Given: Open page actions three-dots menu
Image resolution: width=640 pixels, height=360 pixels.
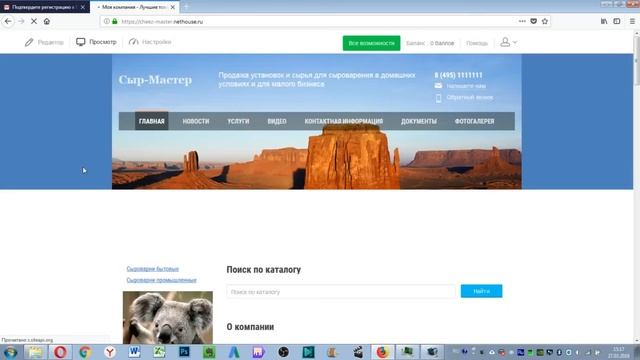Looking at the screenshot, I should pyautogui.click(x=522, y=21).
